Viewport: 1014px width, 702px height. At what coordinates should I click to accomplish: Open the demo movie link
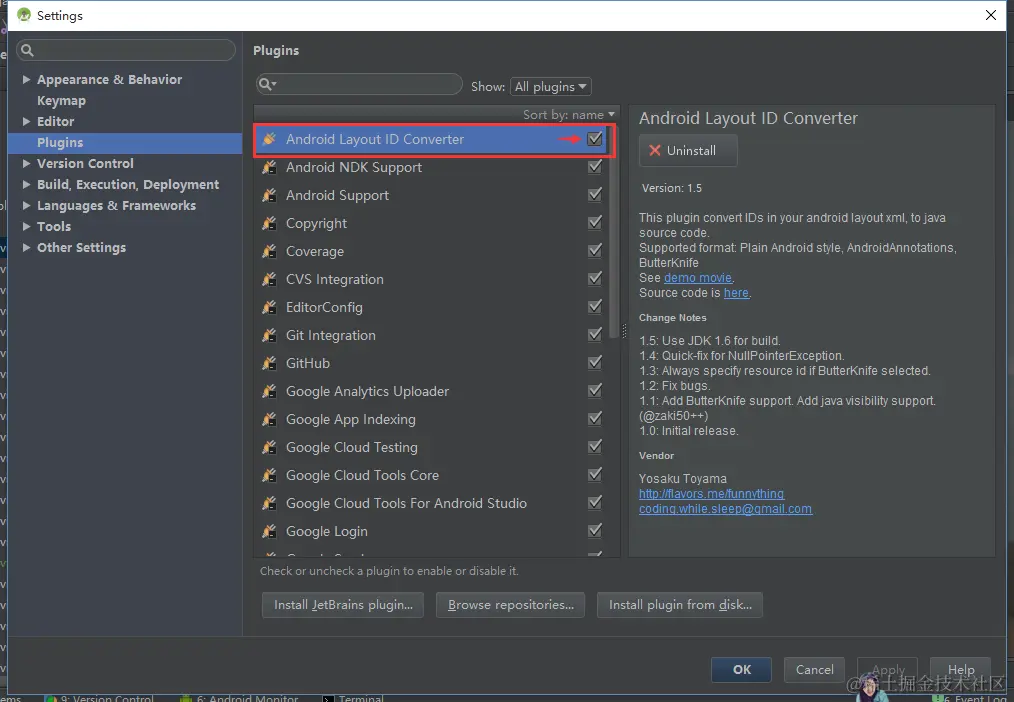698,277
